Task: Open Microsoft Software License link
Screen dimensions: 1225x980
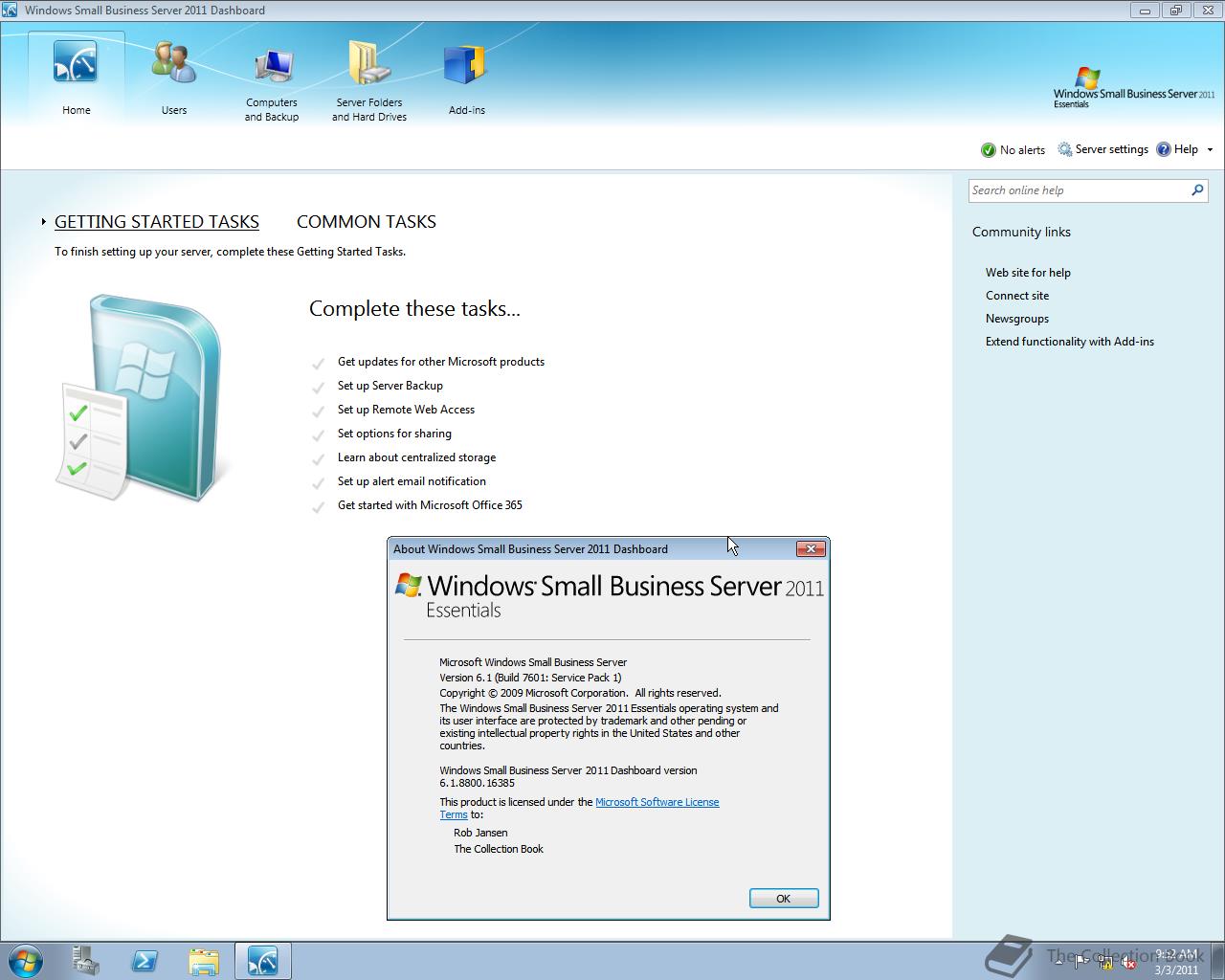Action: (x=657, y=802)
